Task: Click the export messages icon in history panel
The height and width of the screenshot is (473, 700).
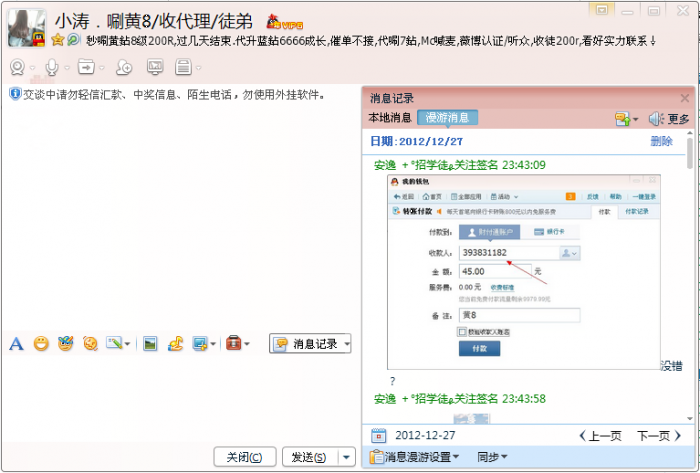Action: [x=623, y=119]
